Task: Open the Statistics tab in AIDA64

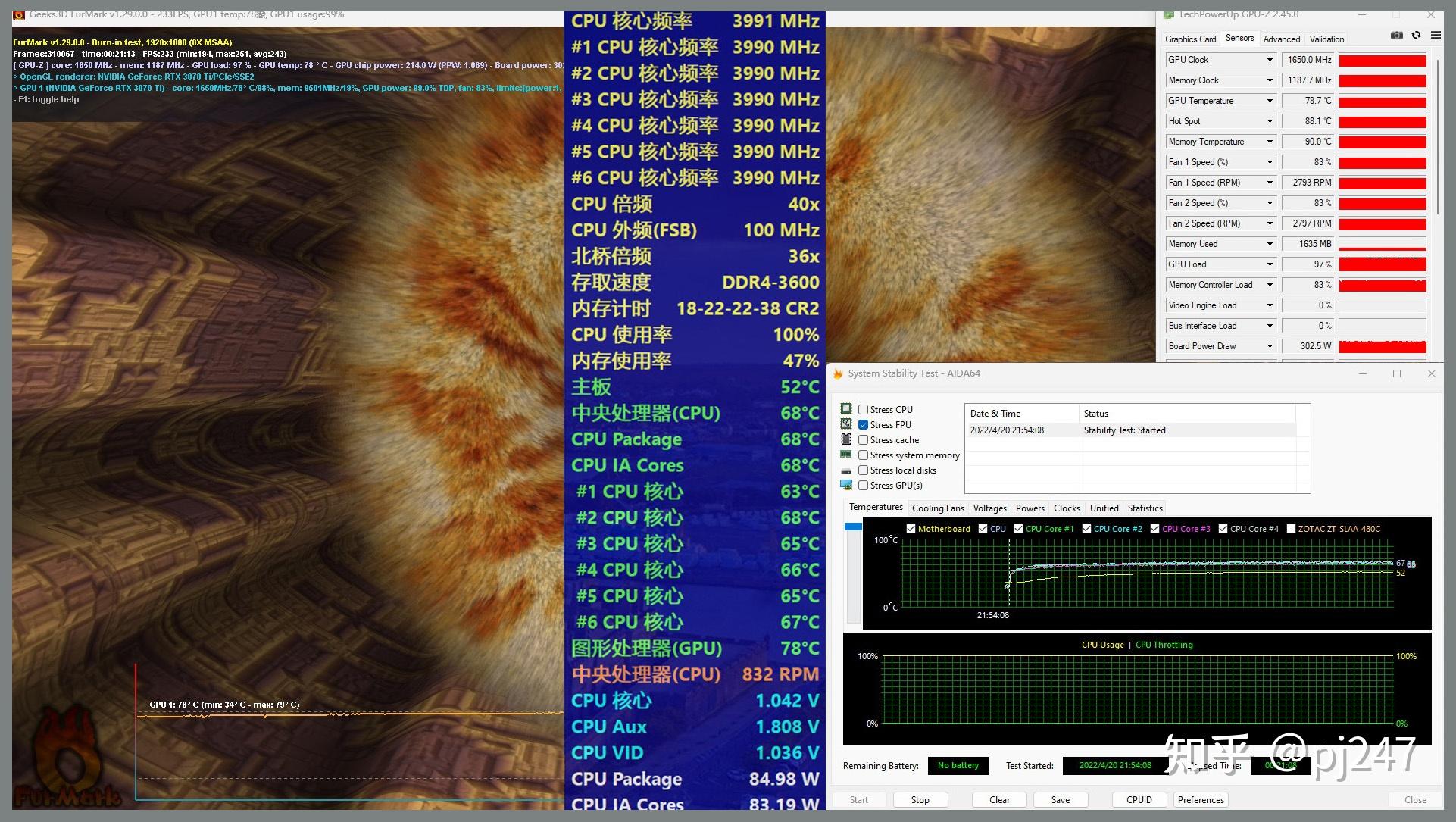Action: 1145,508
